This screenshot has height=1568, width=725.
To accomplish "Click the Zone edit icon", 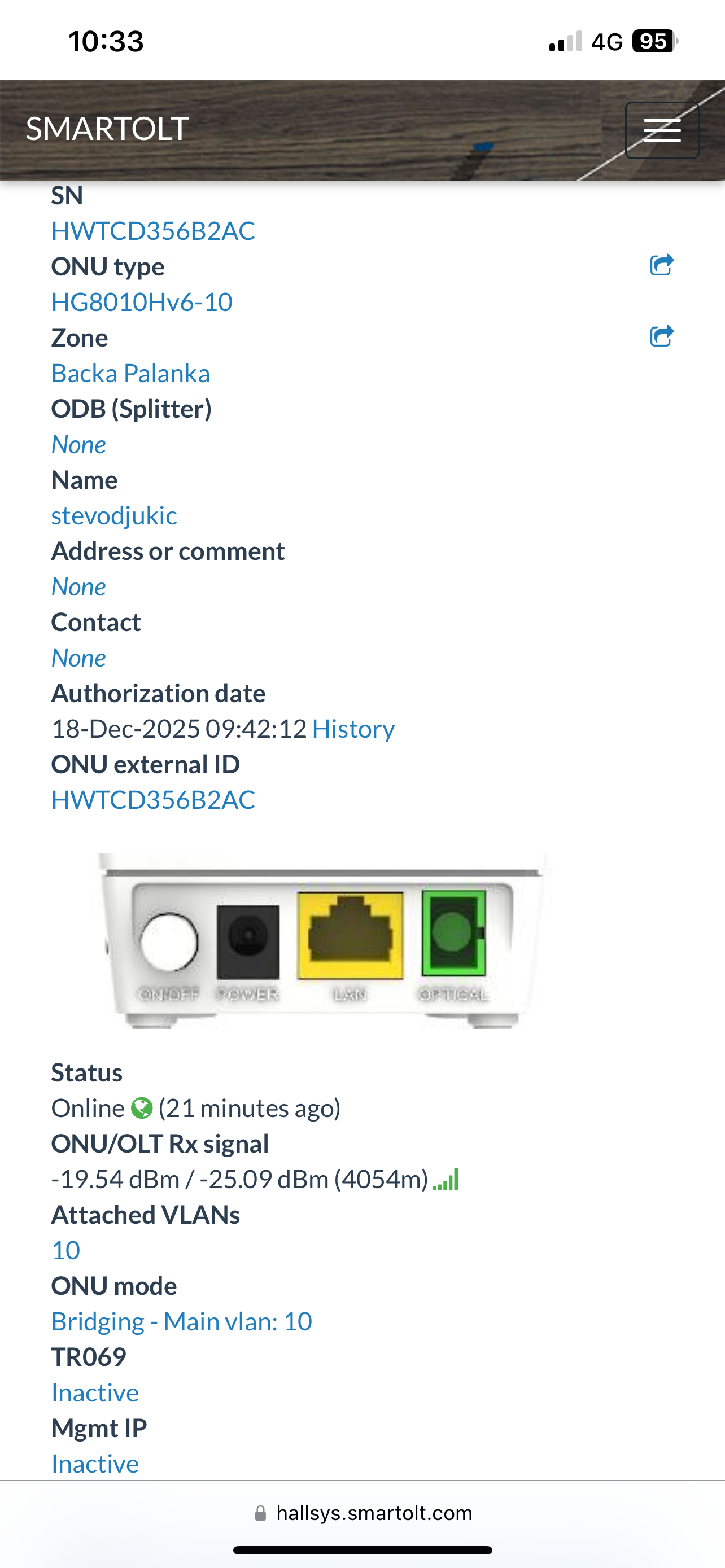I will coord(662,336).
